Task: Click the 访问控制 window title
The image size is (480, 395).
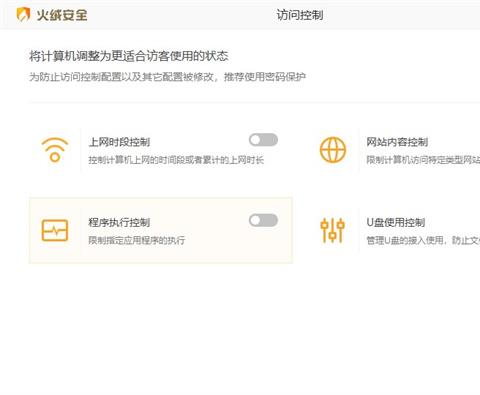Action: 300,15
